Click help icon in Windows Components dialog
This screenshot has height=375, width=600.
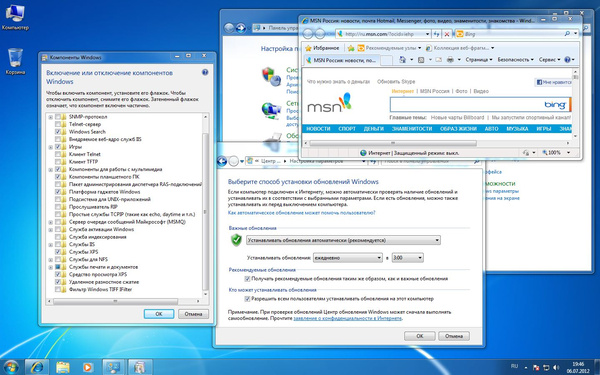(x=205, y=72)
